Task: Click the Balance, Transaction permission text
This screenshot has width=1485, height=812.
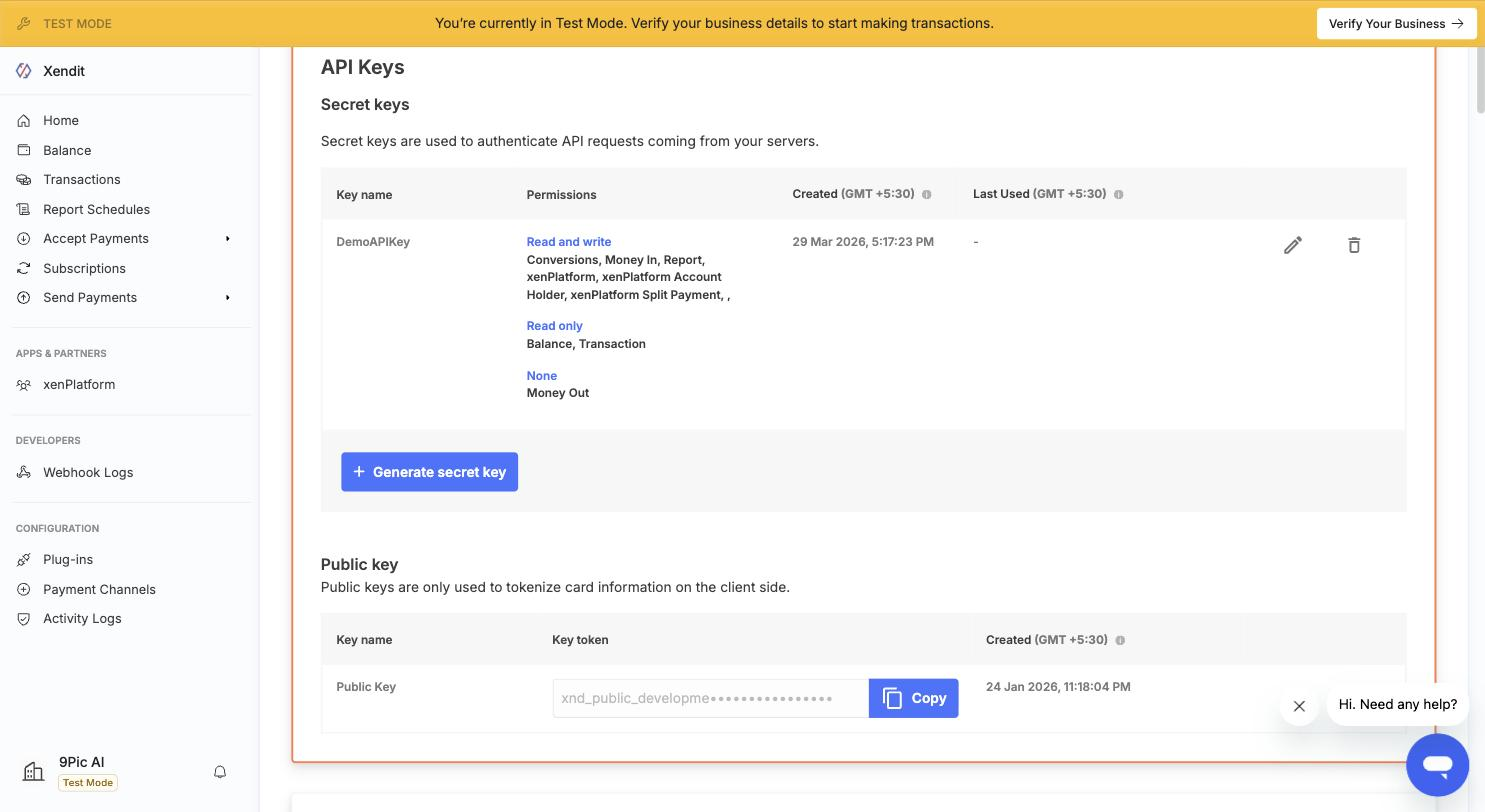Action: tap(586, 344)
